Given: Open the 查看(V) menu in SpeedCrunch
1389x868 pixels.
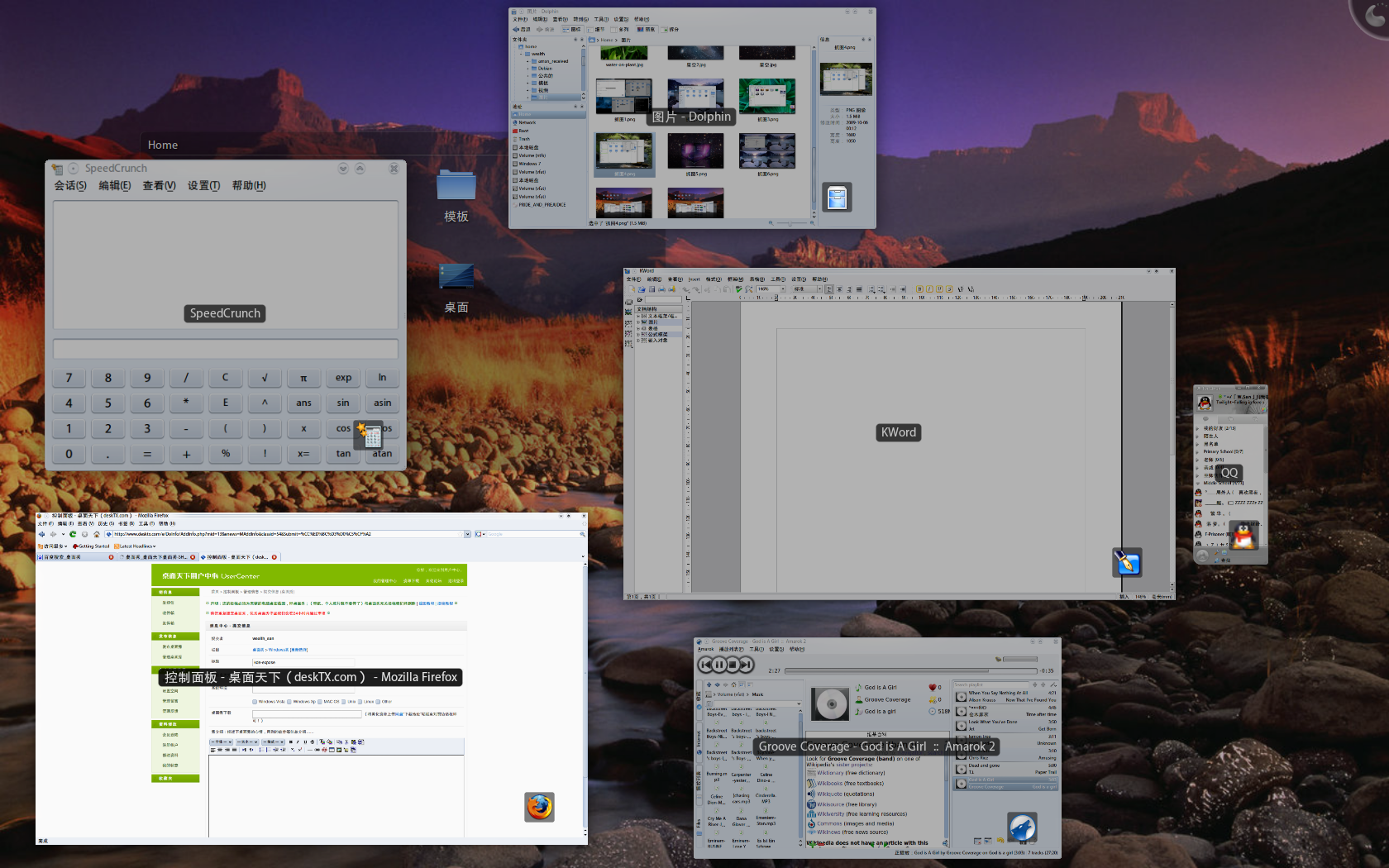Looking at the screenshot, I should [x=159, y=186].
